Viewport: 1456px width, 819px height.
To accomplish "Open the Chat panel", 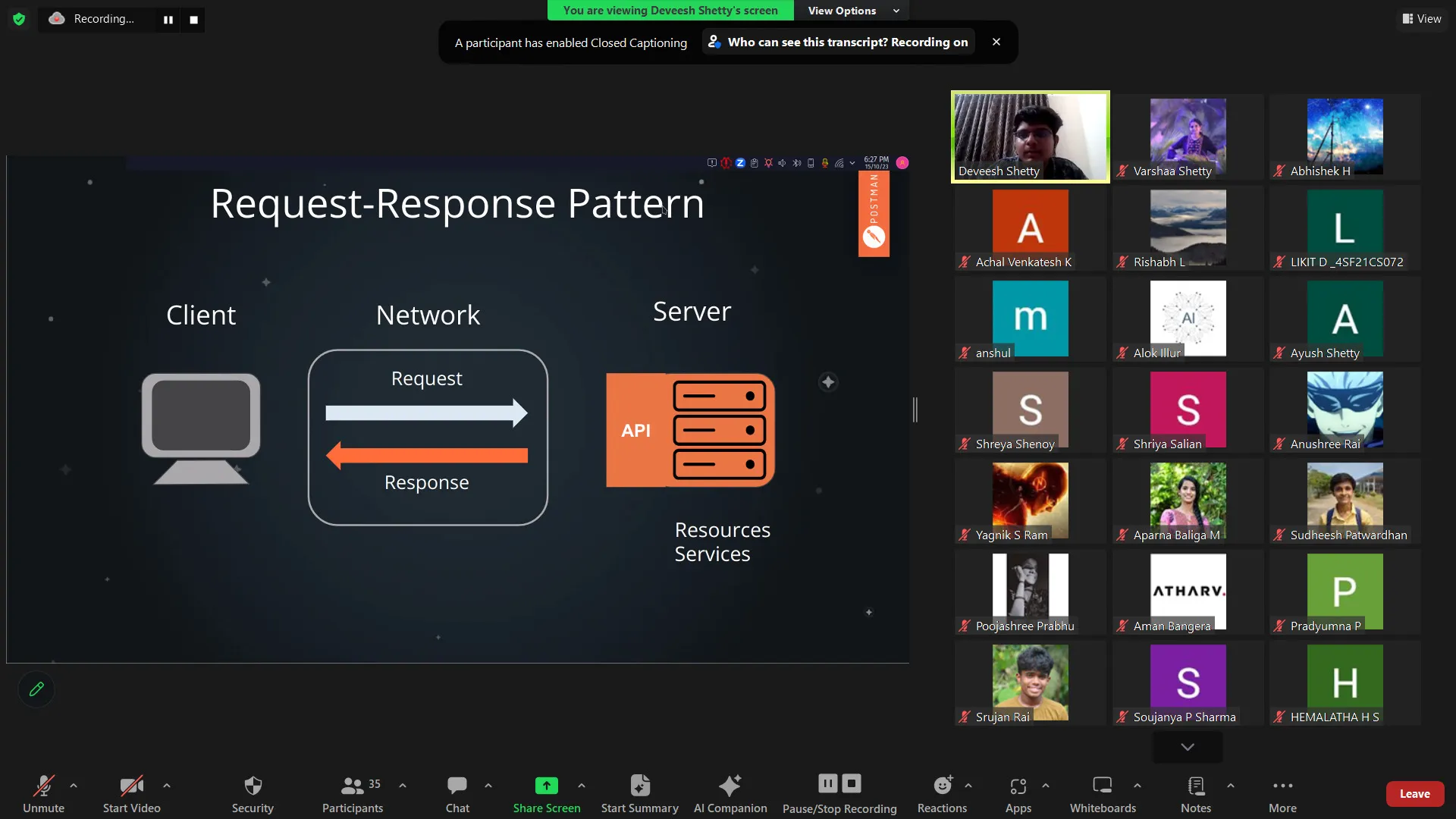I will [457, 793].
